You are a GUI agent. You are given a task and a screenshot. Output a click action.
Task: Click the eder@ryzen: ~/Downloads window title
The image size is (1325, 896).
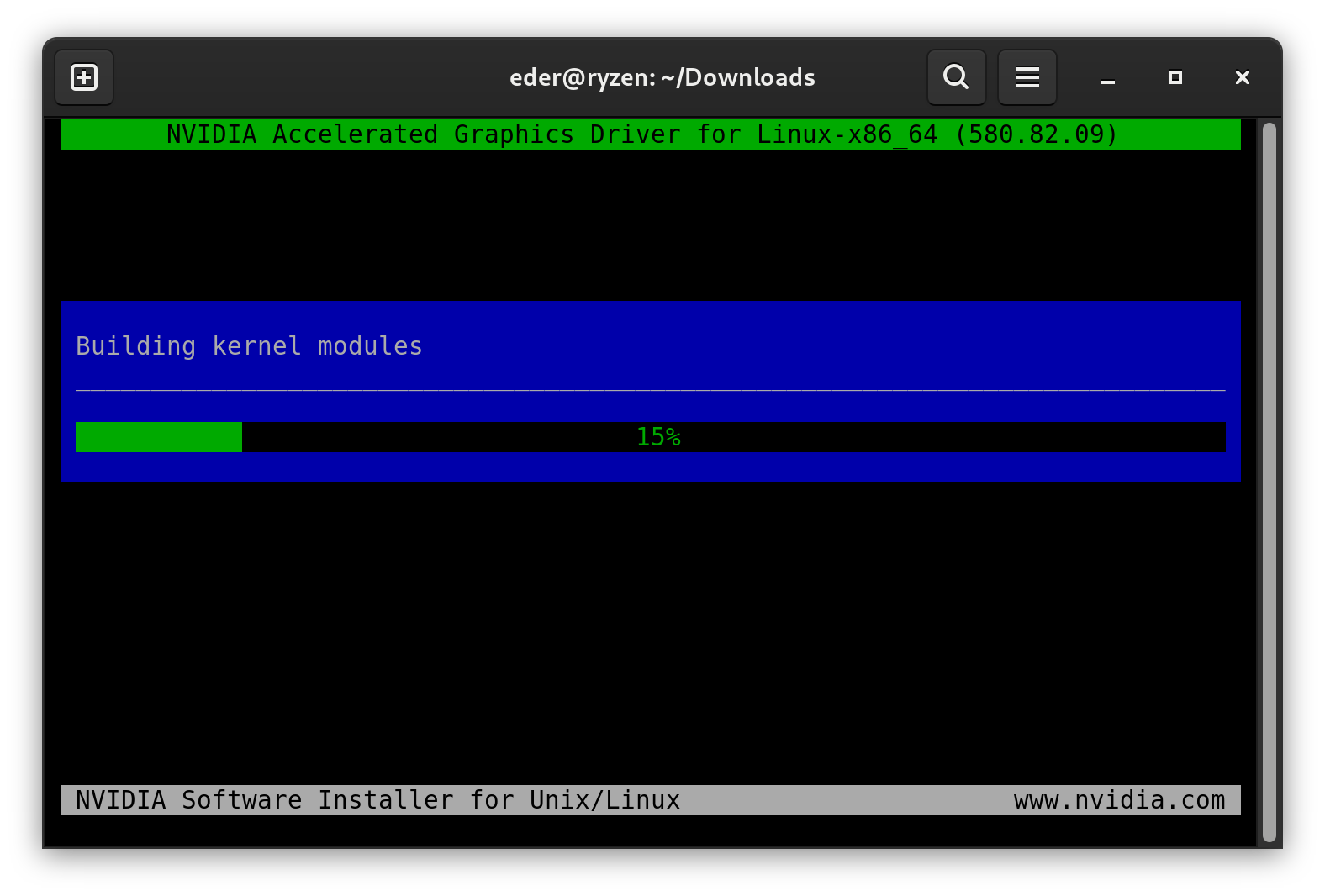tap(662, 77)
